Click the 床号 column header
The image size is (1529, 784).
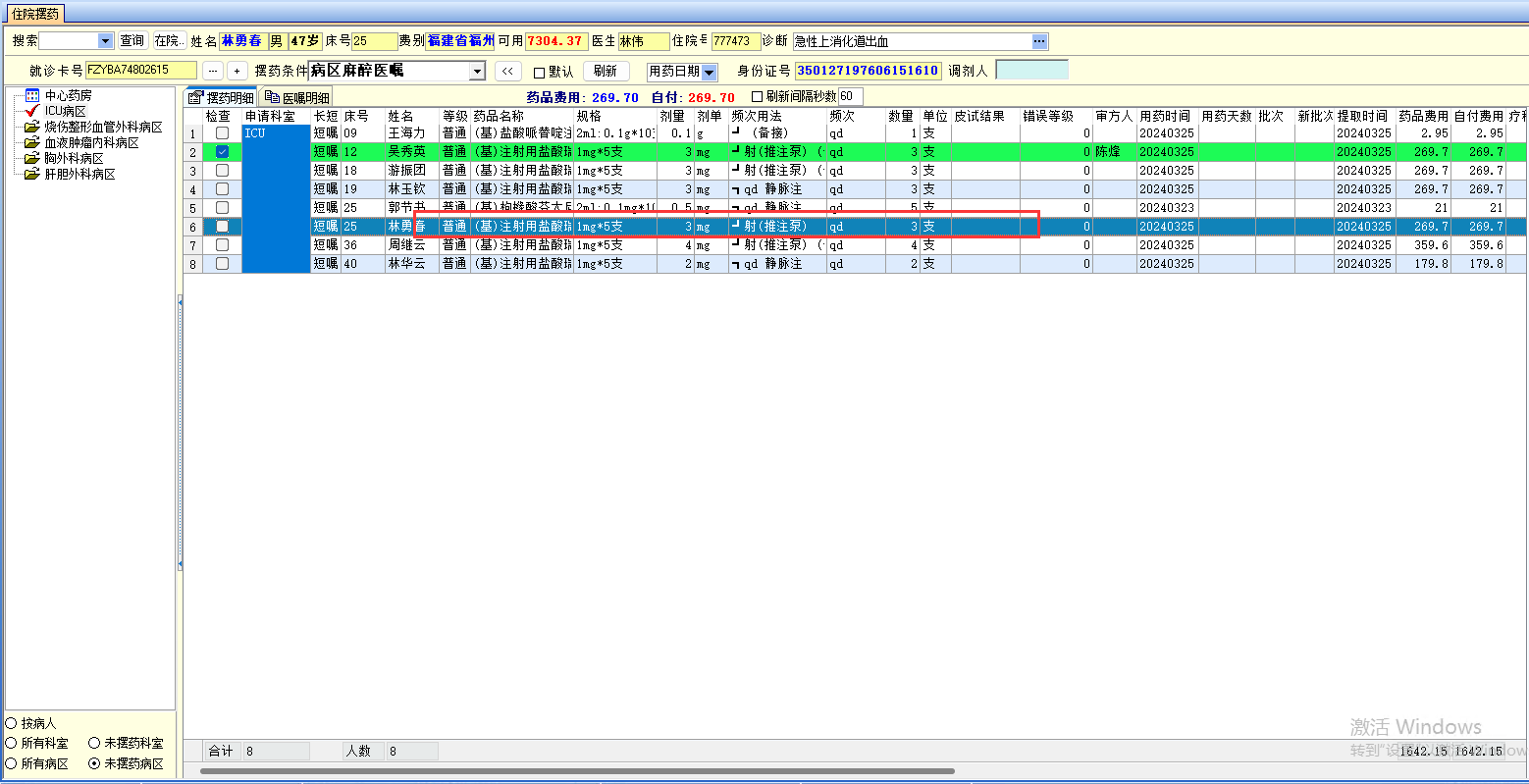(363, 116)
